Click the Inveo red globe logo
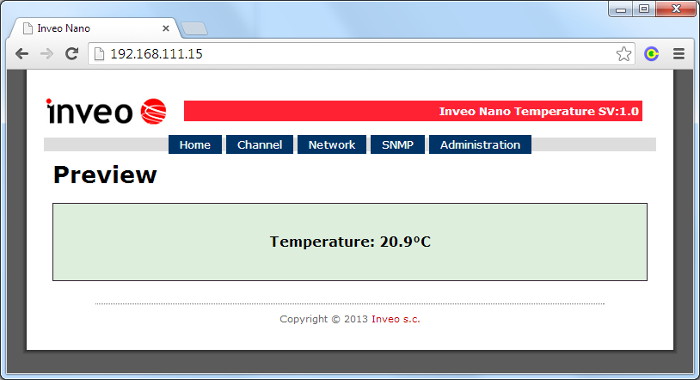Viewport: 700px width, 380px height. coord(154,111)
